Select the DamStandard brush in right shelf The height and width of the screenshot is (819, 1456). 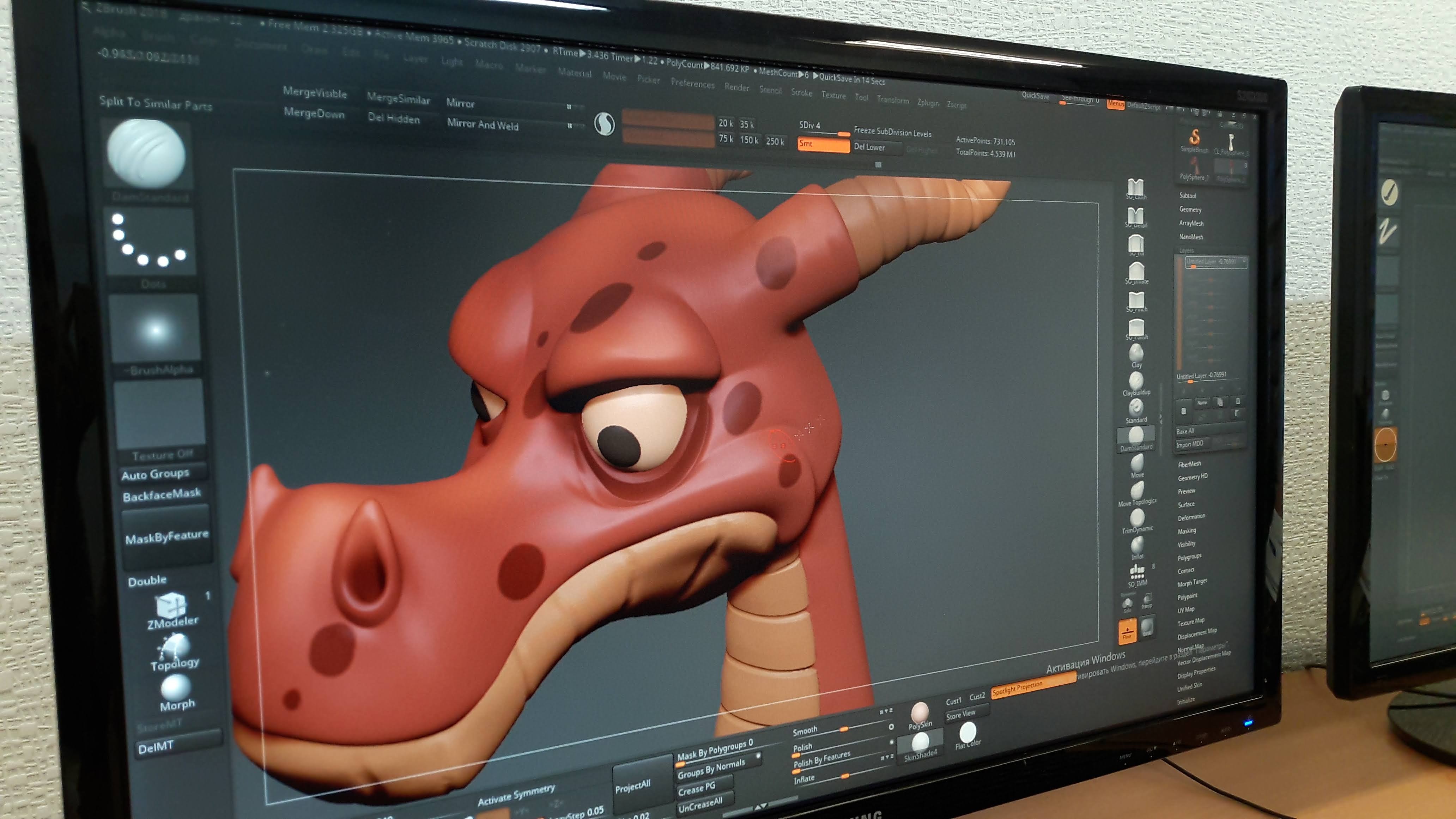(x=1136, y=439)
